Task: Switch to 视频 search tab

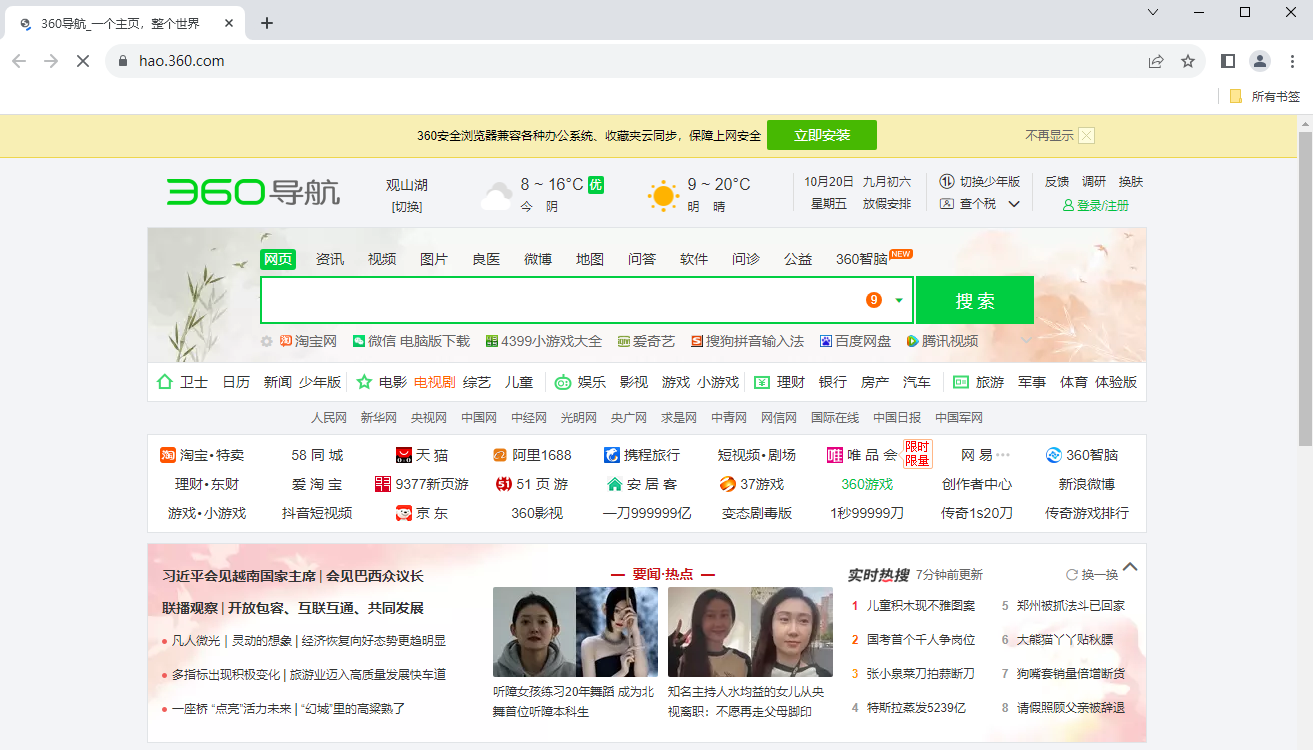Action: (x=382, y=259)
